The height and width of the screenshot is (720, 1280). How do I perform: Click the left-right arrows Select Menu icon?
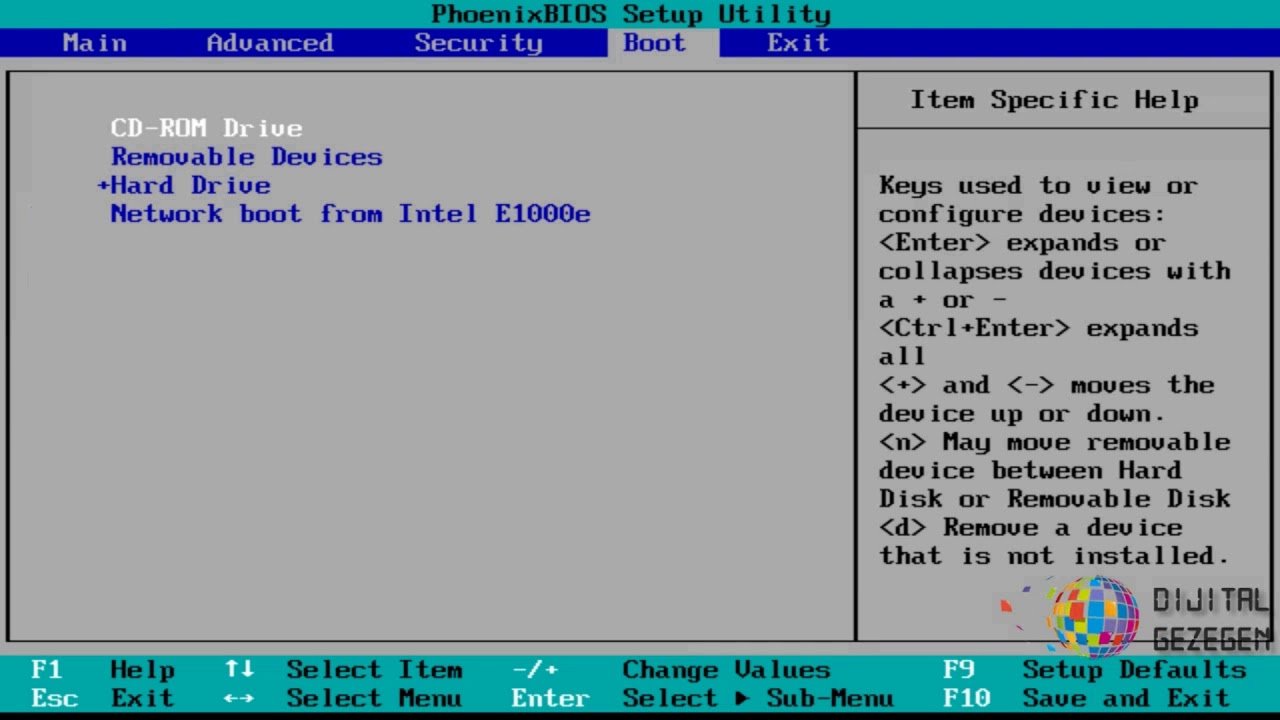[x=238, y=698]
